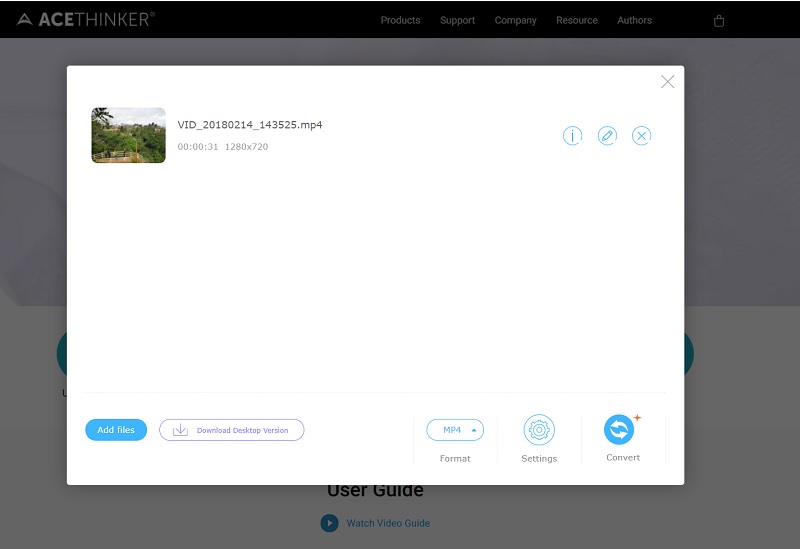This screenshot has width=800, height=549.
Task: Open the shopping bag cart icon
Action: point(719,21)
